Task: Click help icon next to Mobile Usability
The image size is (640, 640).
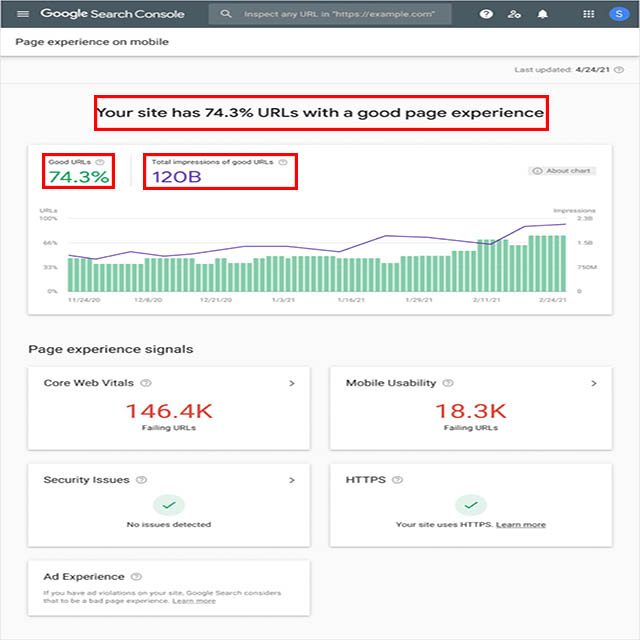Action: (447, 383)
